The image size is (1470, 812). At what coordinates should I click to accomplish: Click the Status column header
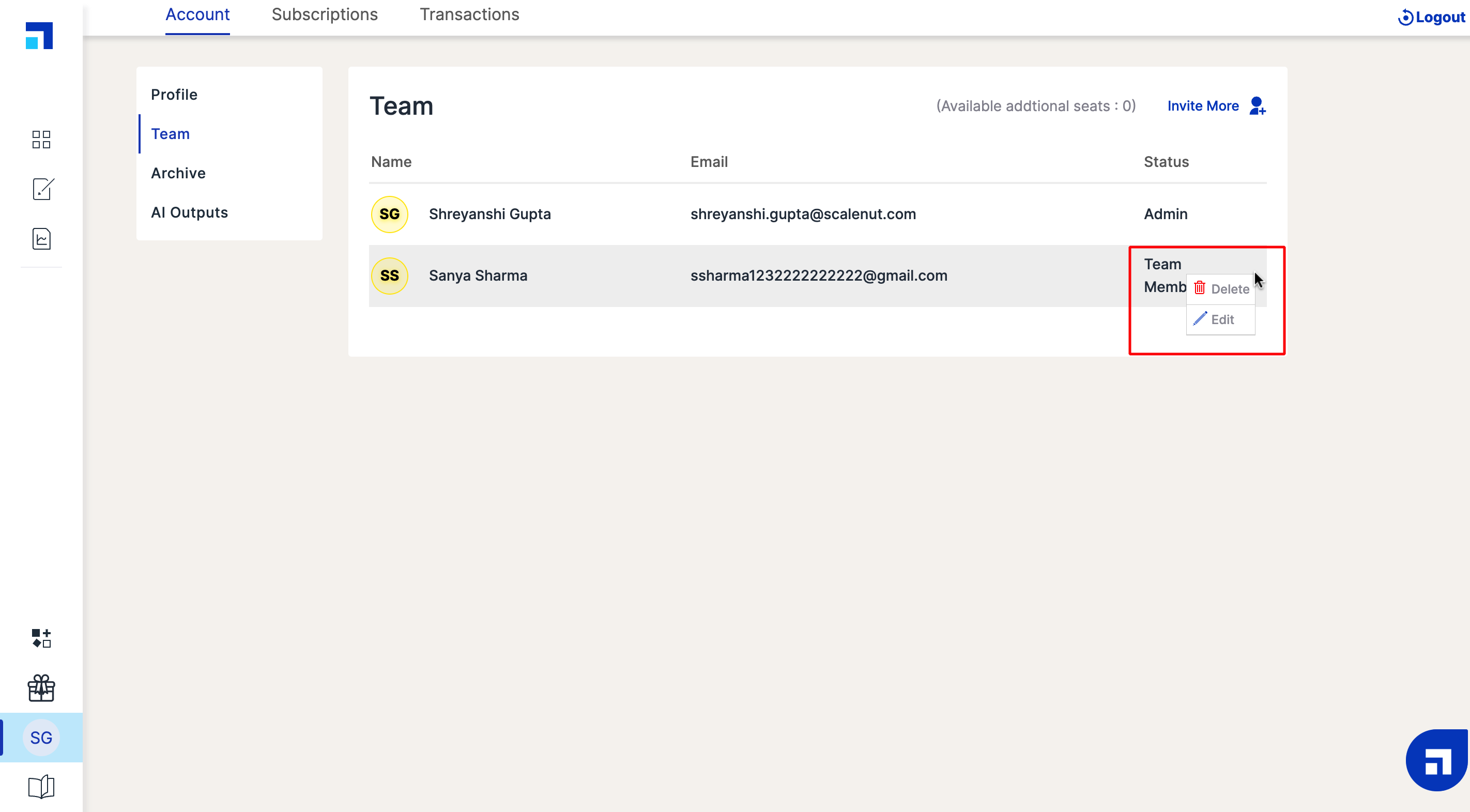(1167, 162)
